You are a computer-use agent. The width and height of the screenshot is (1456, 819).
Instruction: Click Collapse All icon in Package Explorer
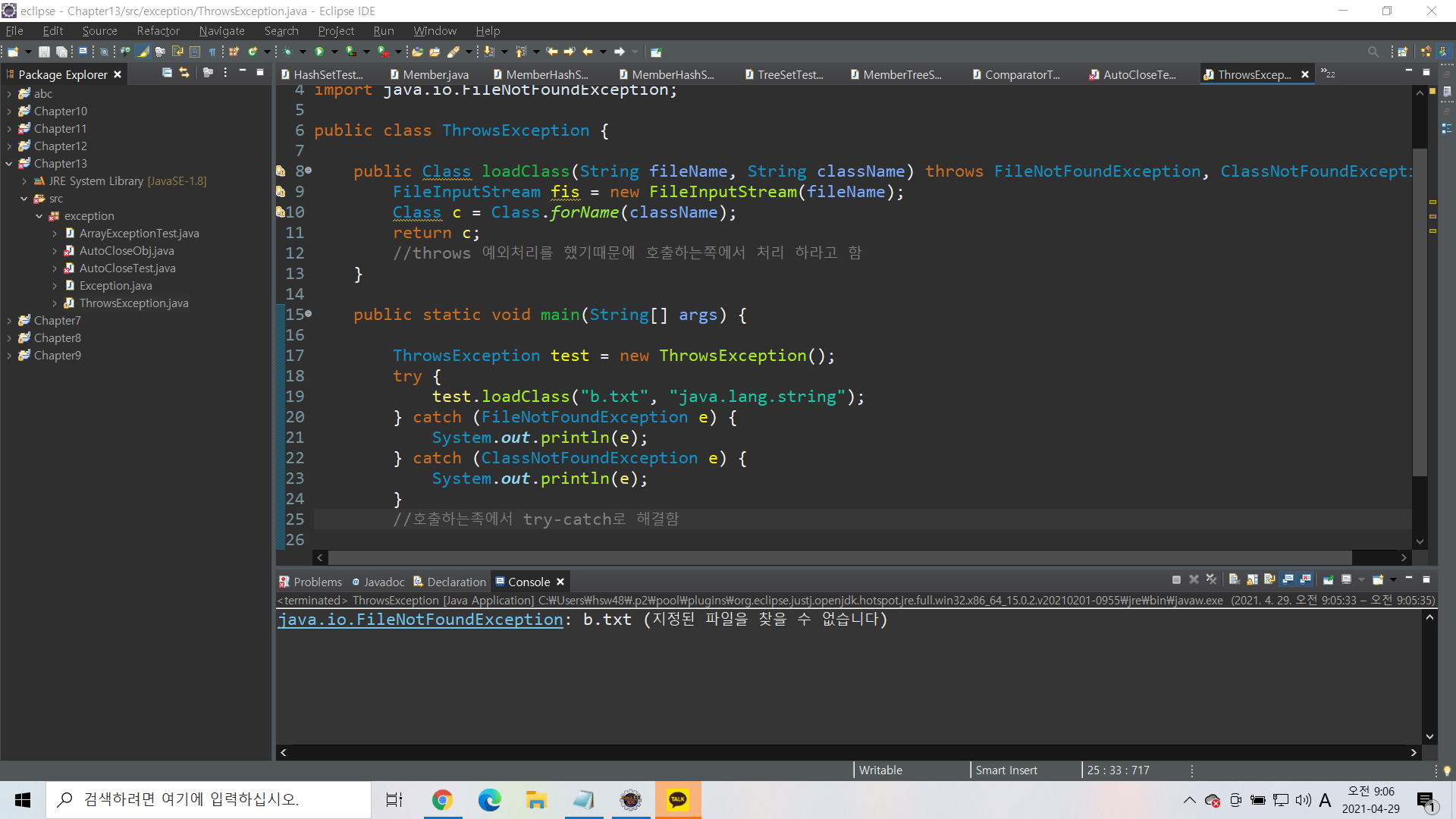(x=167, y=73)
